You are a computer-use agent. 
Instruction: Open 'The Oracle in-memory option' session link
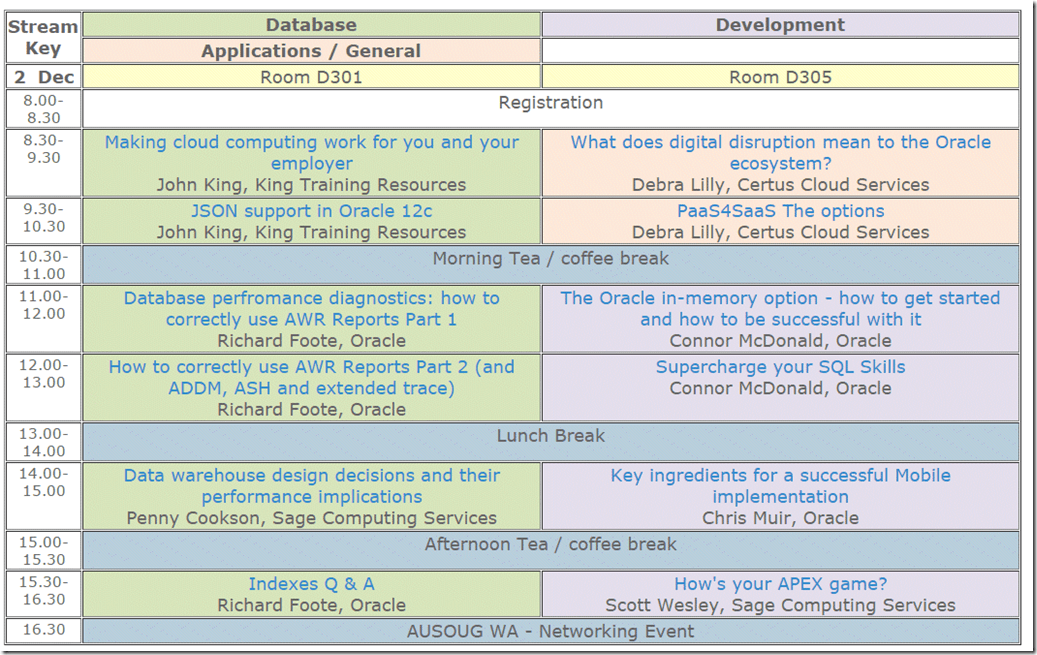[780, 298]
